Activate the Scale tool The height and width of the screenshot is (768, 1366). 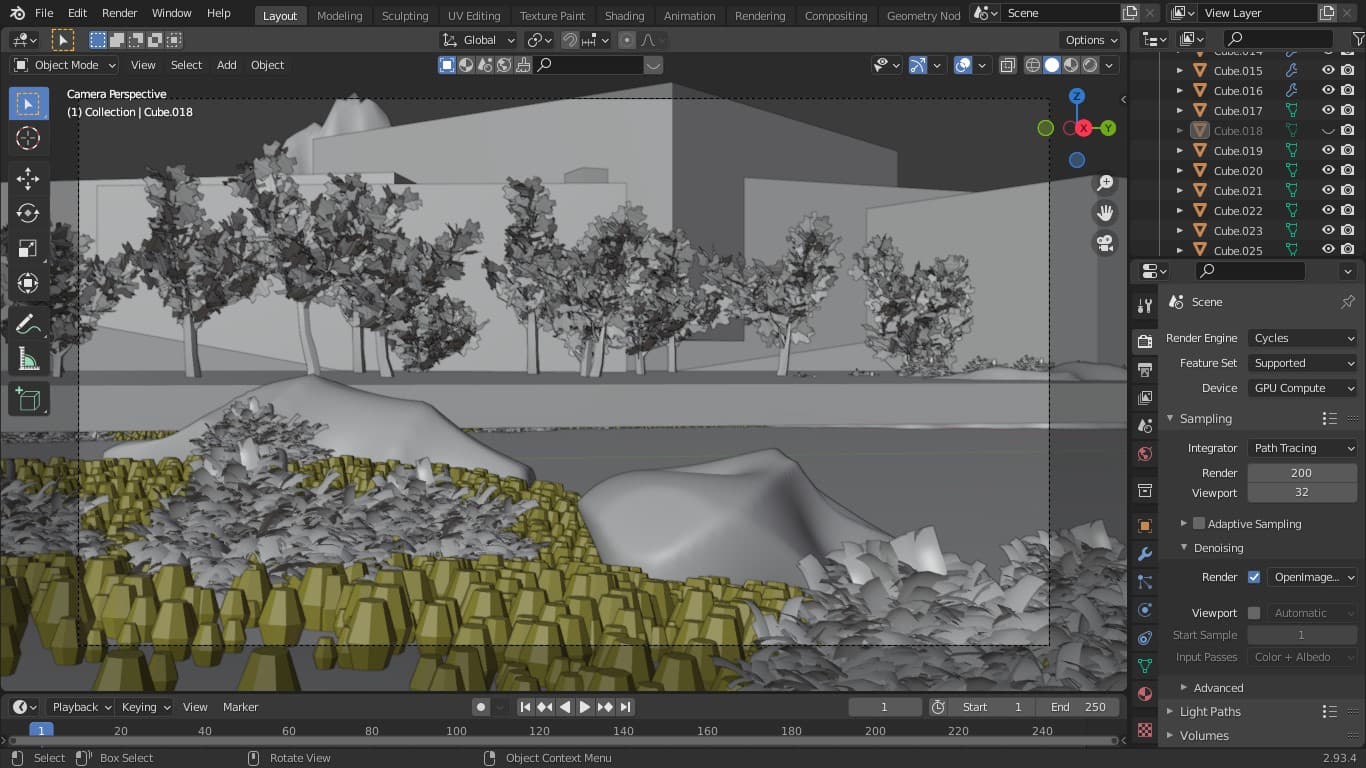tap(28, 249)
